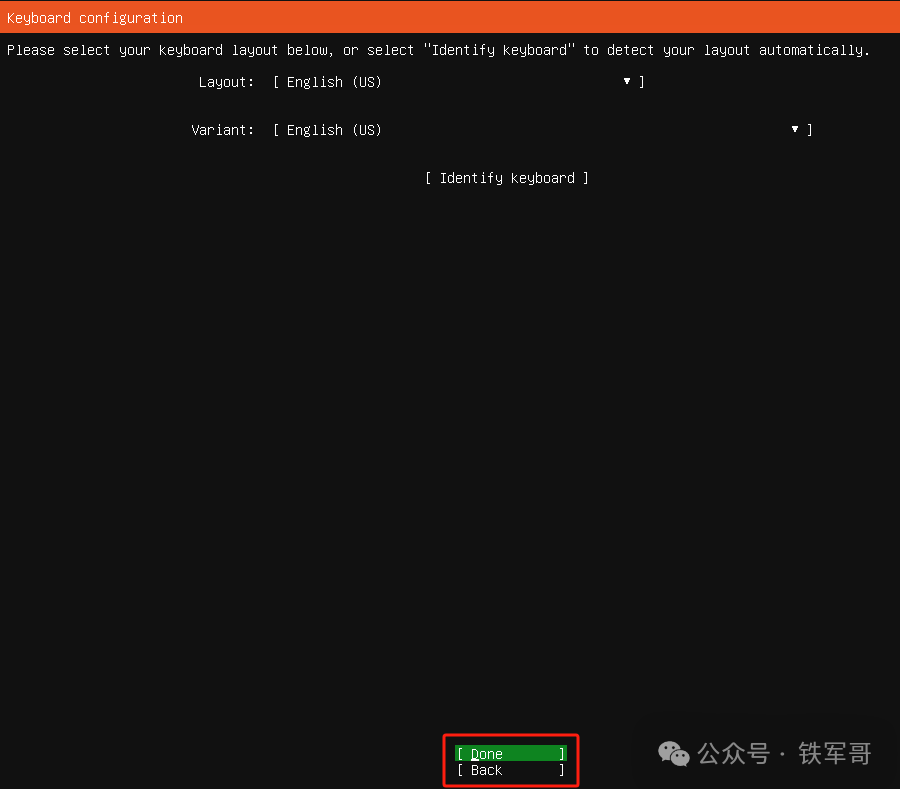Screen dimensions: 900x789
Task: Click the 'Layout:' label
Action: point(226,82)
